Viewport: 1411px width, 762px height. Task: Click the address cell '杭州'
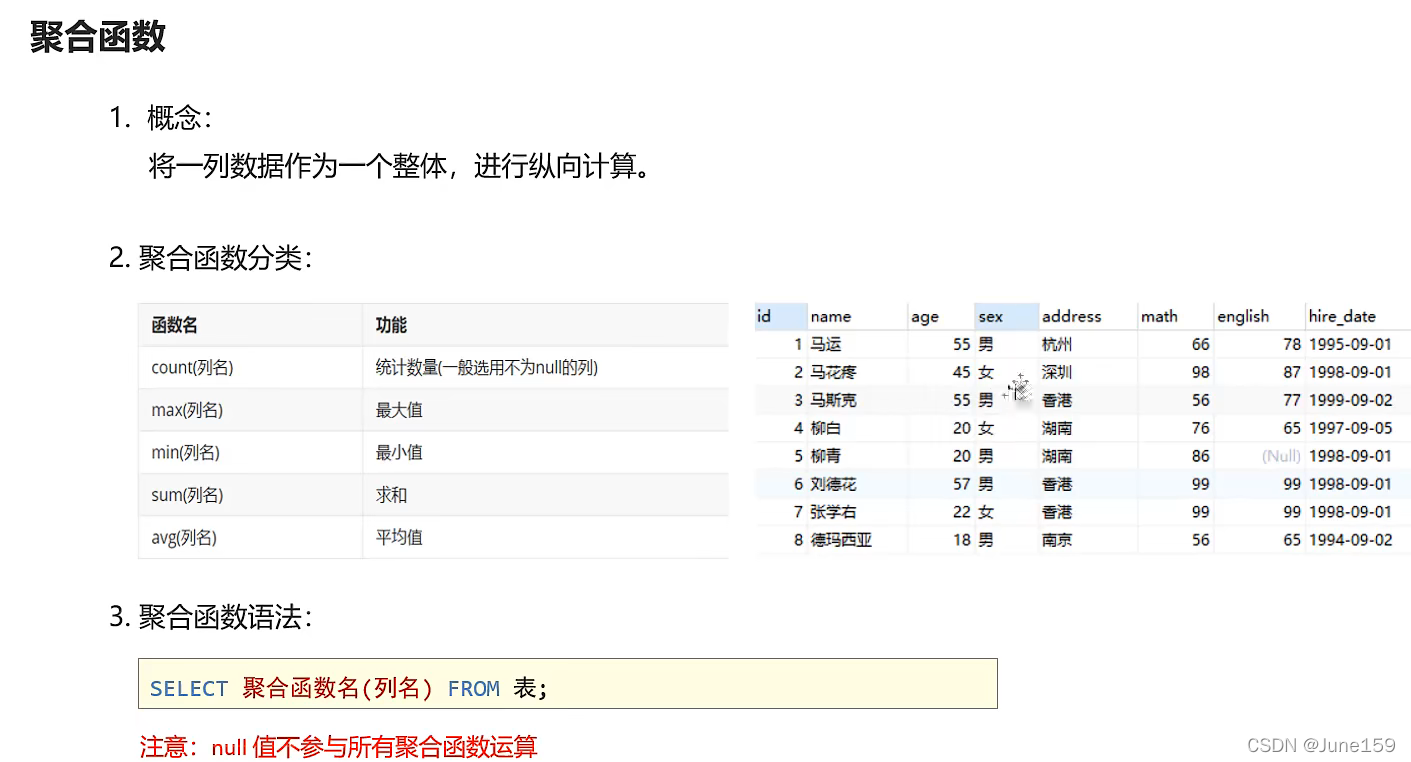[1056, 344]
